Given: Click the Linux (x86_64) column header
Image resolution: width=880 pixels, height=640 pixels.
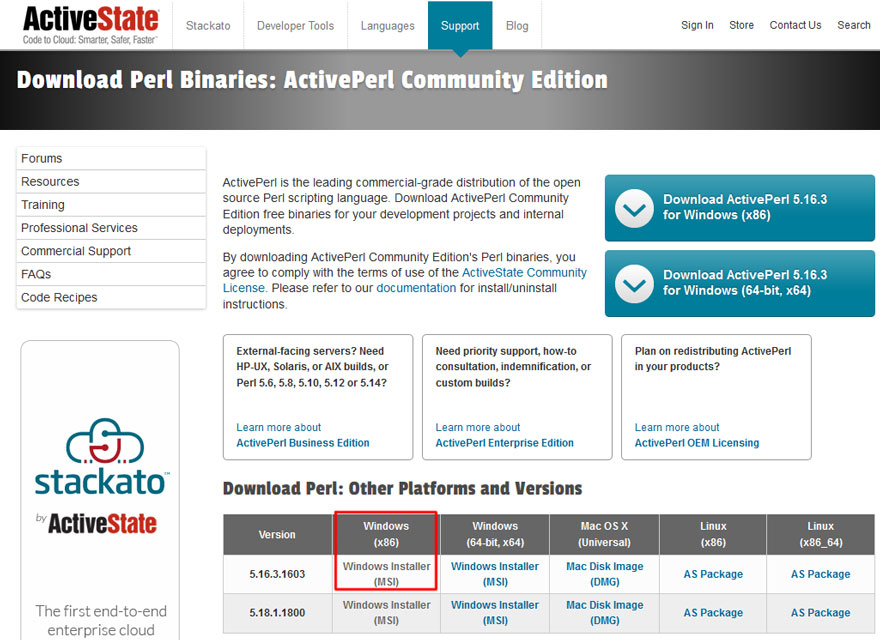Looking at the screenshot, I should (x=820, y=534).
